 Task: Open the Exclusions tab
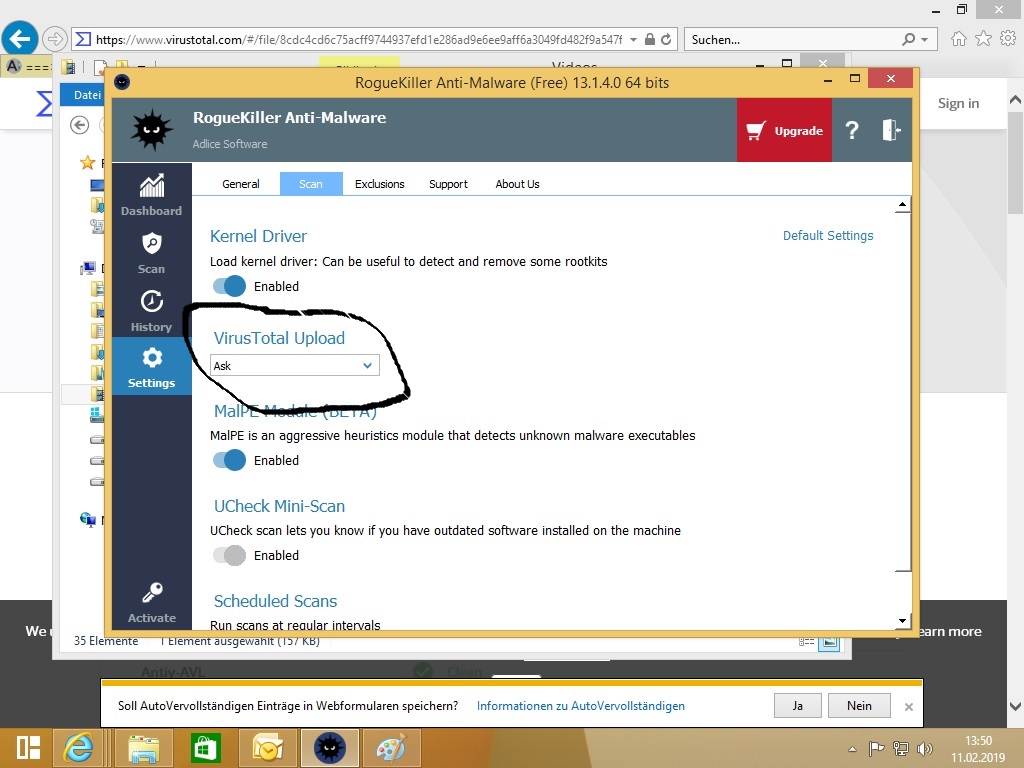click(379, 184)
